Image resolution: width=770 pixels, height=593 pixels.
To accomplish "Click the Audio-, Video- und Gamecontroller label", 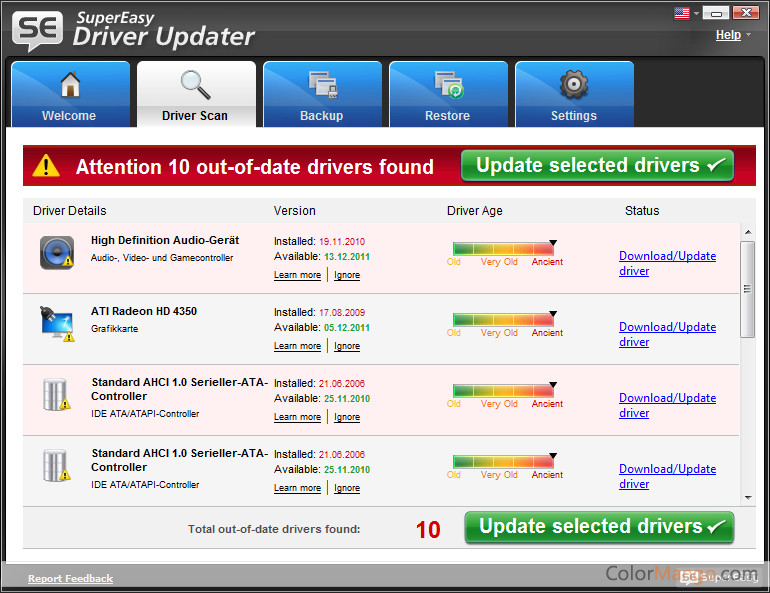I will coord(162,258).
